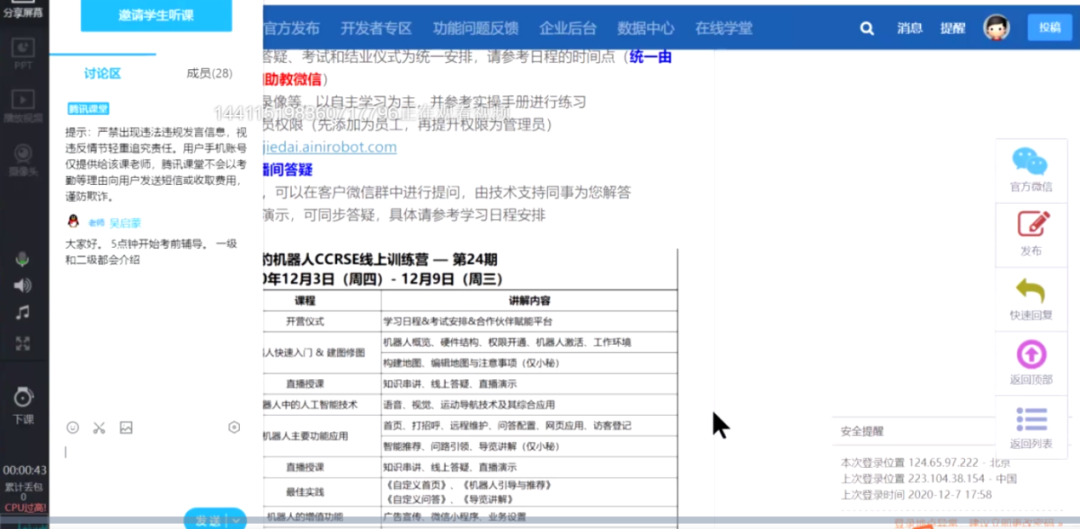Open the emoji smiley picker
This screenshot has width=1080, height=529.
pos(72,428)
